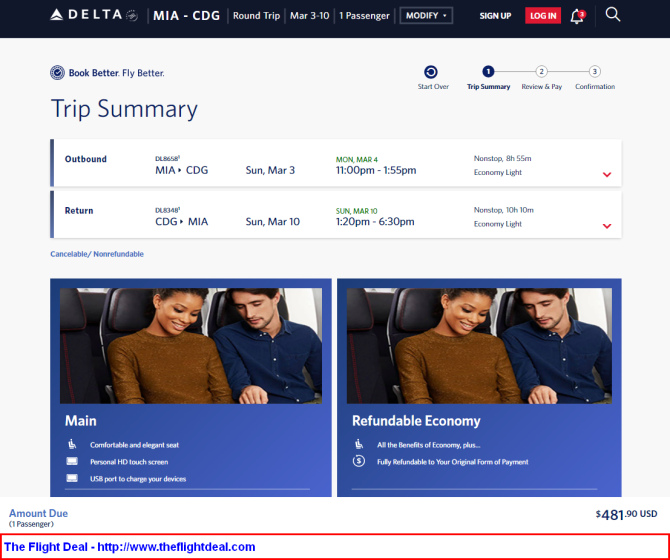Image resolution: width=670 pixels, height=560 pixels.
Task: Click return flight number DL8348
Action: click(168, 210)
